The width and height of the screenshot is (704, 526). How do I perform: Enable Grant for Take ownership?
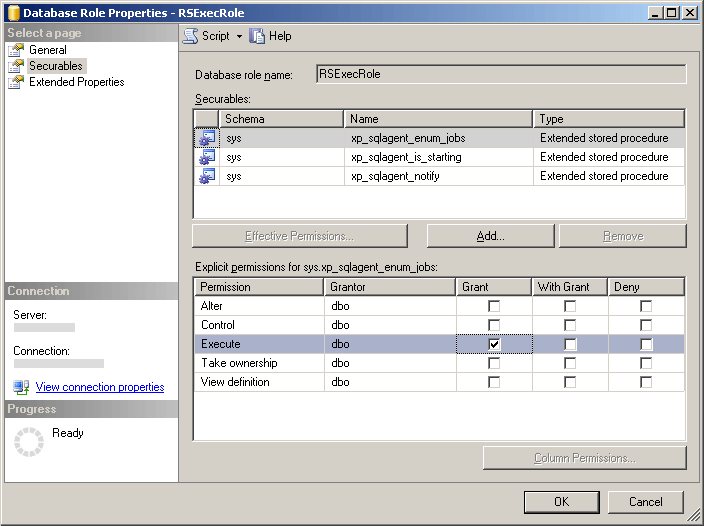tap(494, 363)
